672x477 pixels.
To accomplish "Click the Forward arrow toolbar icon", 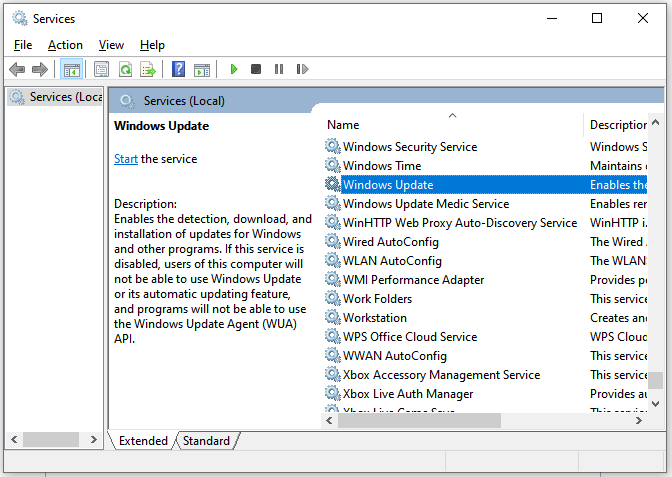I will pyautogui.click(x=40, y=69).
